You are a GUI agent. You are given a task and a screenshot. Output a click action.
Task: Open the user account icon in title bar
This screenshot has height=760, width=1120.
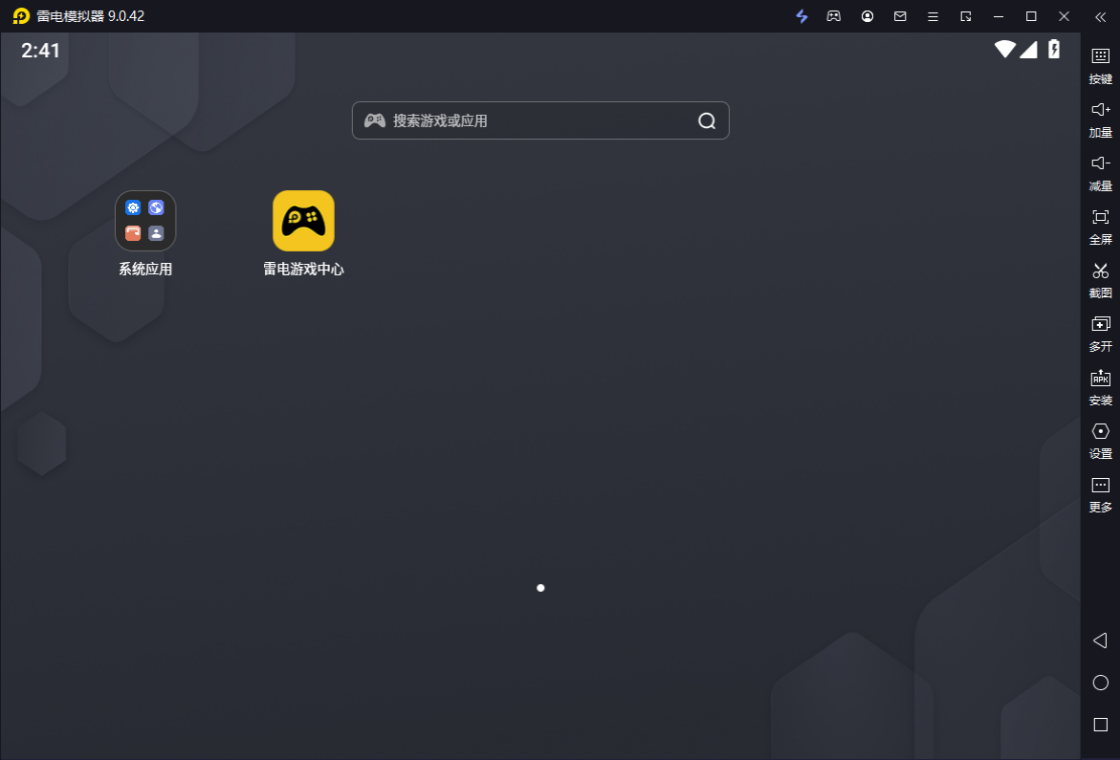pos(867,16)
